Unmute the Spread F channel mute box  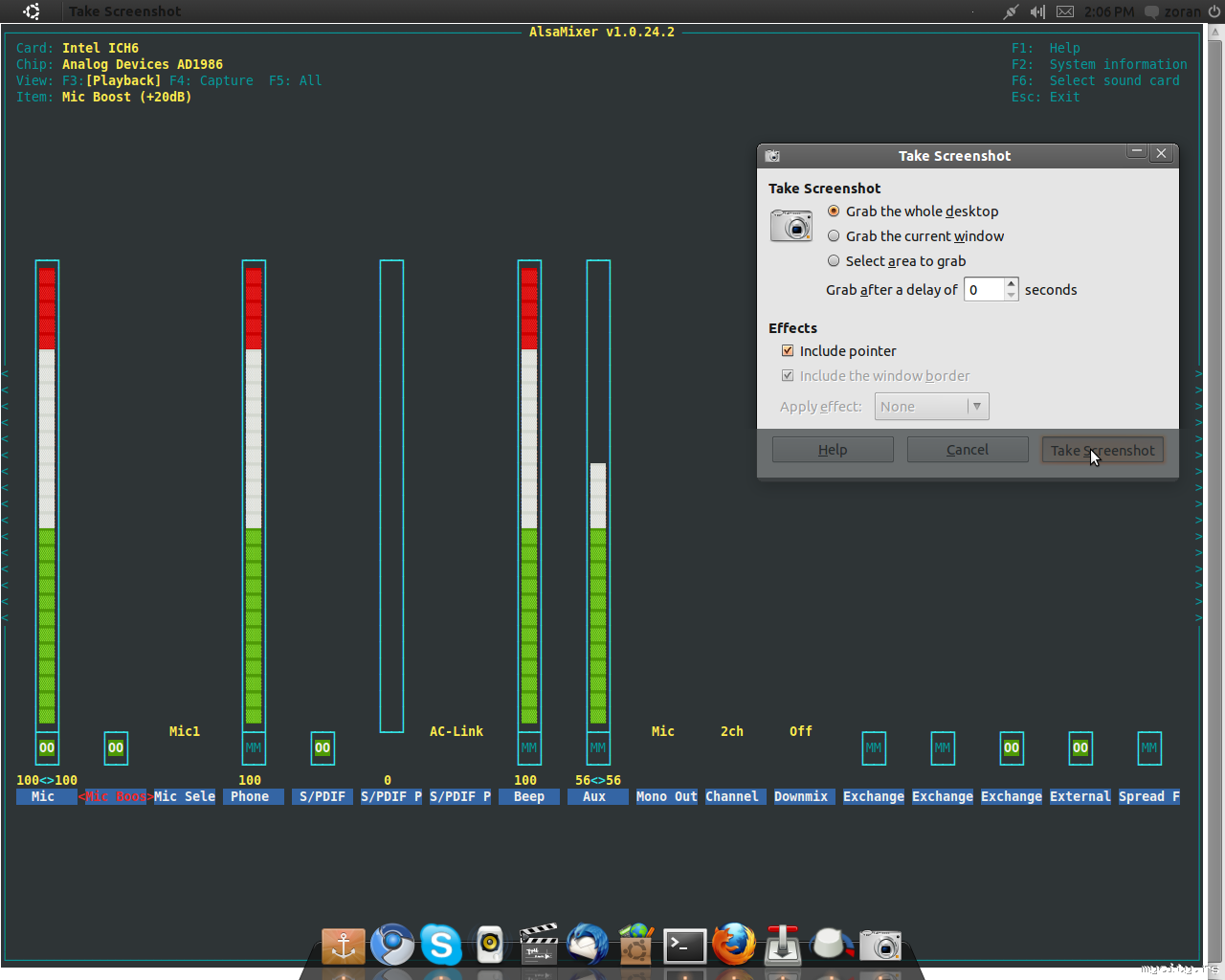[x=1149, y=748]
